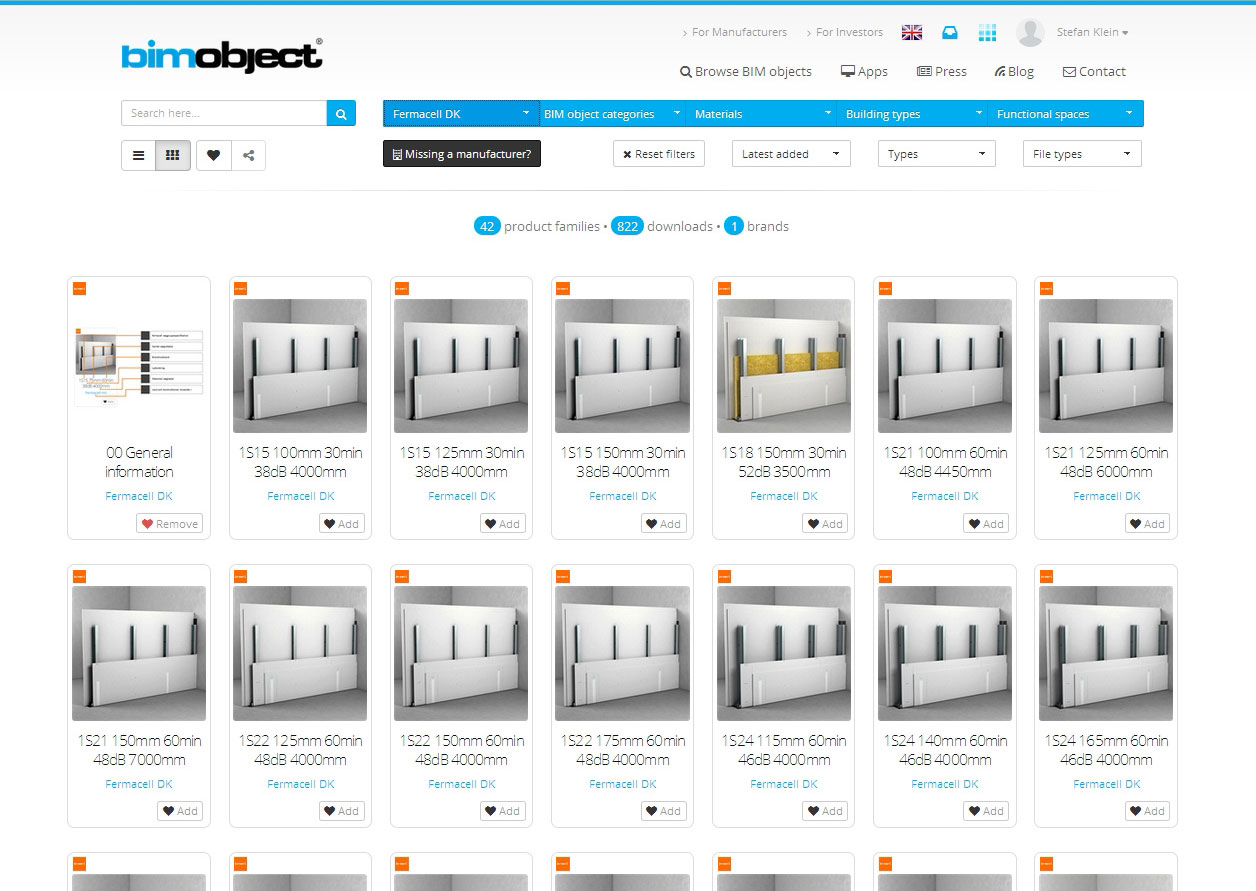Screen dimensions: 1256x891
Task: Click the search magnifier button
Action: [341, 113]
